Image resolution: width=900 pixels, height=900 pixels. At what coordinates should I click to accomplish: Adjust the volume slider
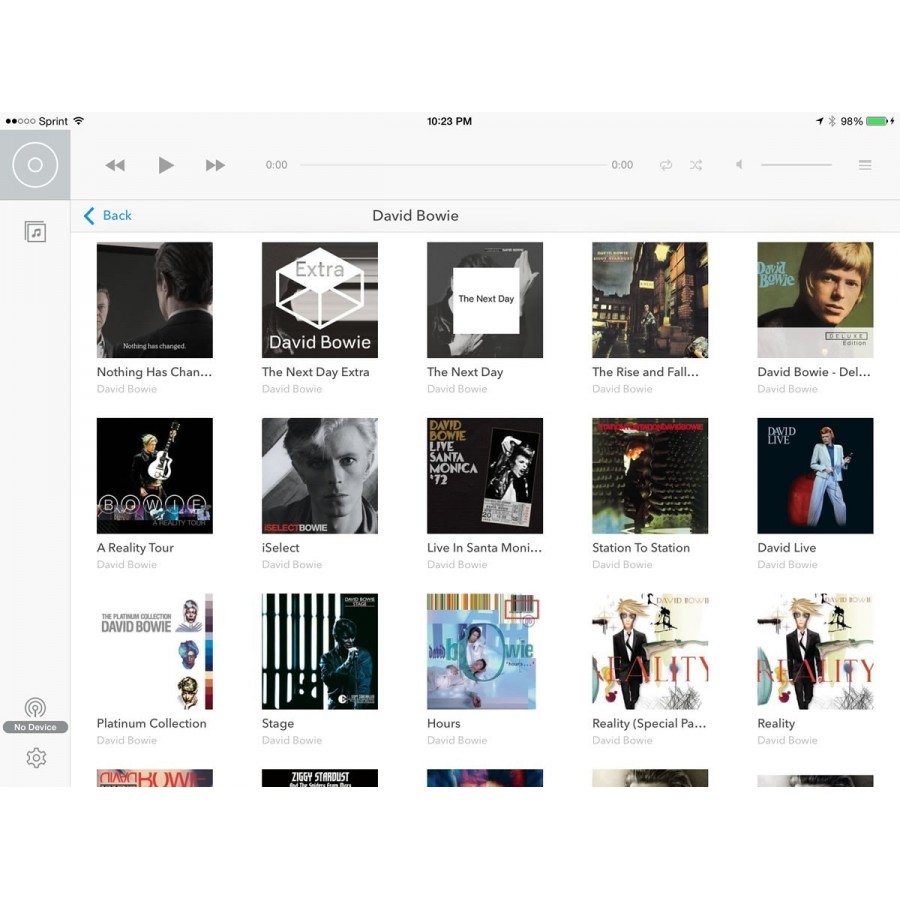(796, 165)
